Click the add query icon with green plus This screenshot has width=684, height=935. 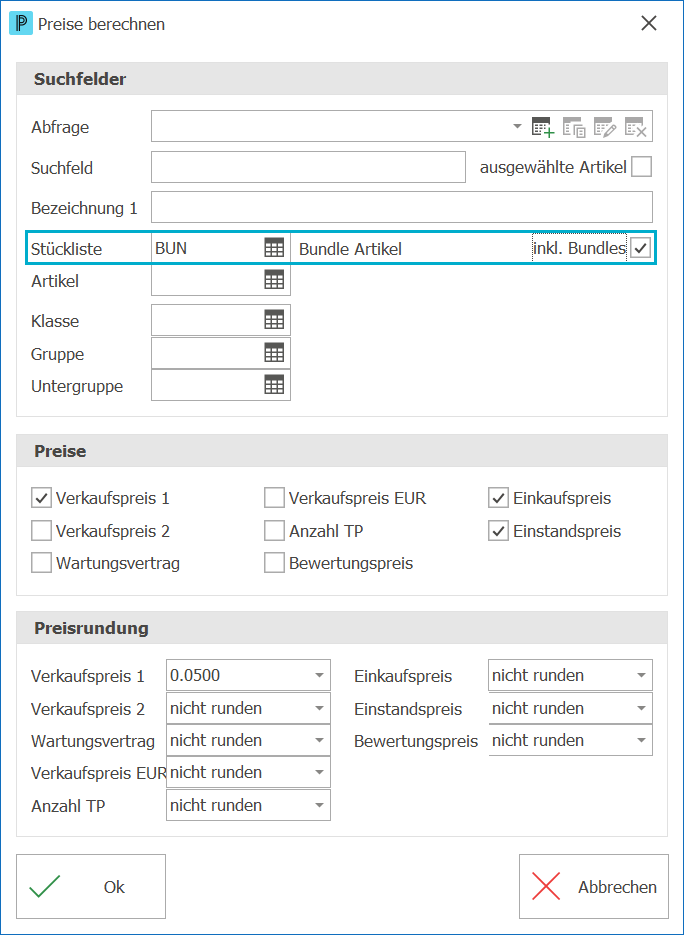(543, 127)
